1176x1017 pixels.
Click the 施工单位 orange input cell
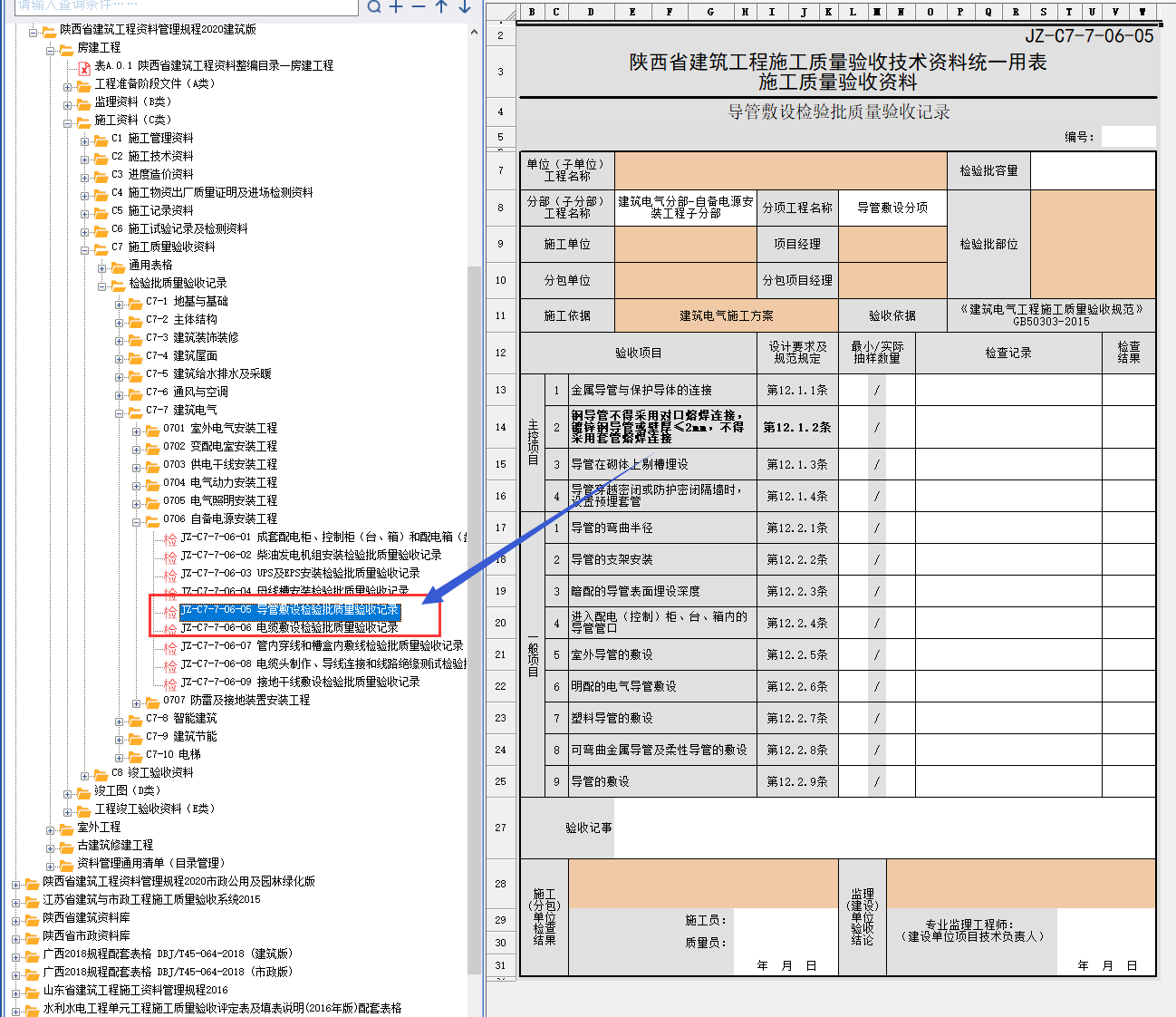[686, 244]
